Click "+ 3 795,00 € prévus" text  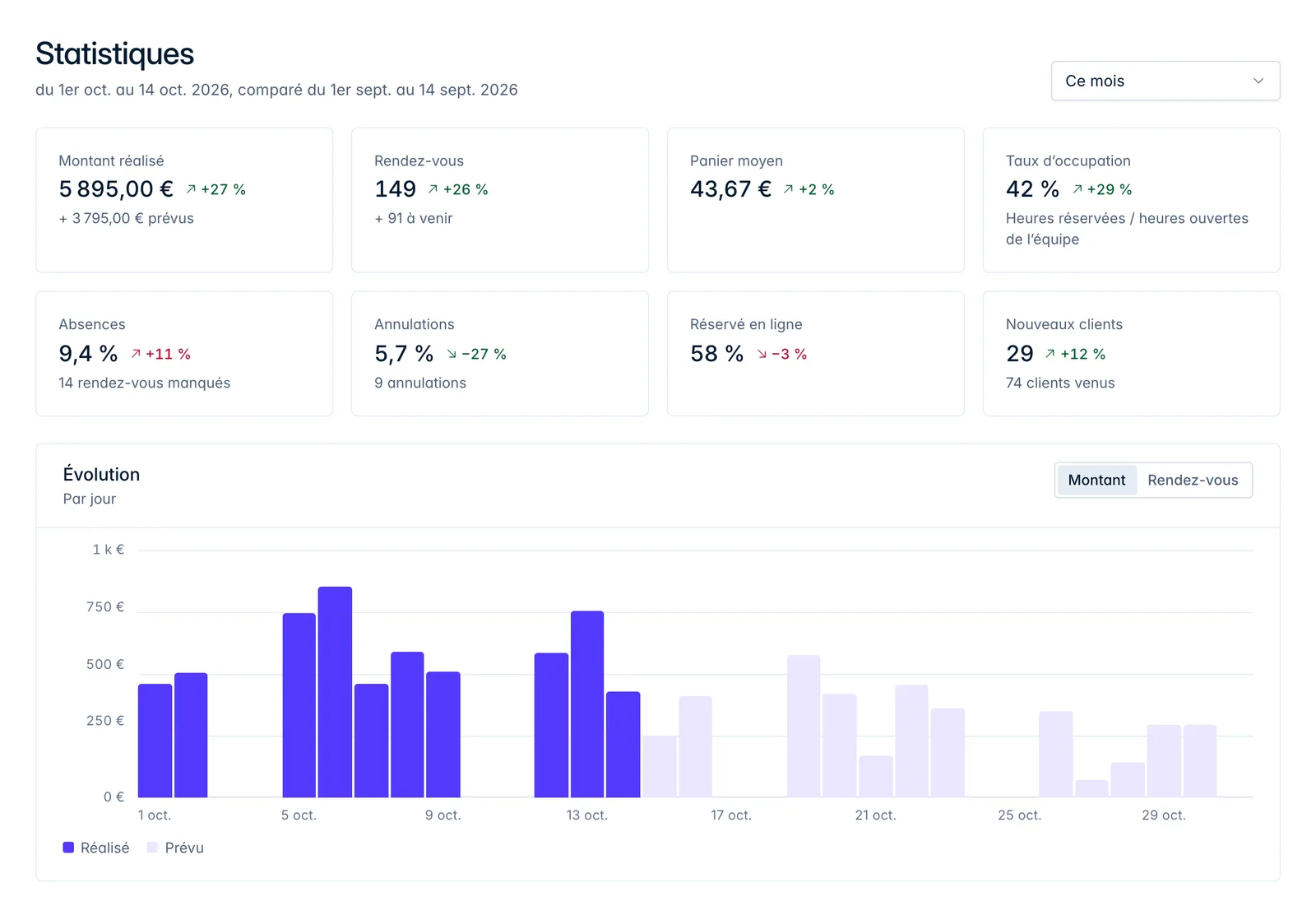point(126,218)
